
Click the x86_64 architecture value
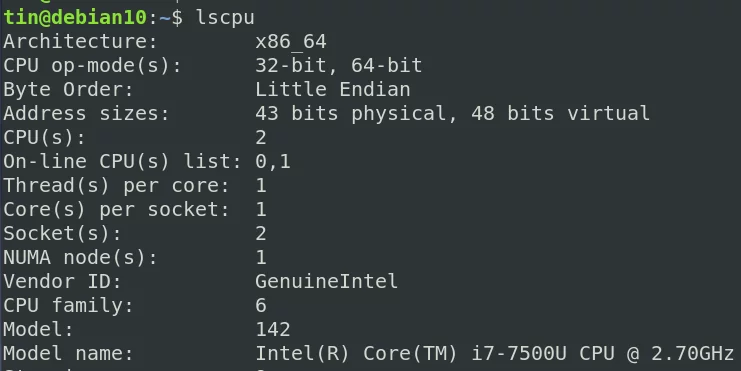291,42
